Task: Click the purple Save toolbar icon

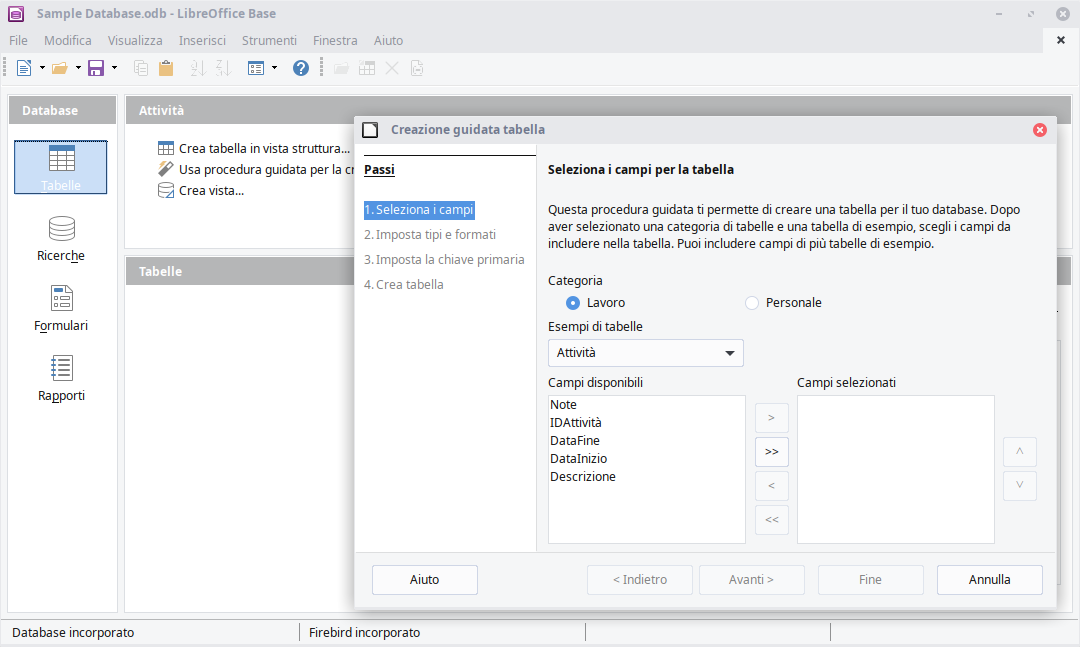Action: click(96, 68)
